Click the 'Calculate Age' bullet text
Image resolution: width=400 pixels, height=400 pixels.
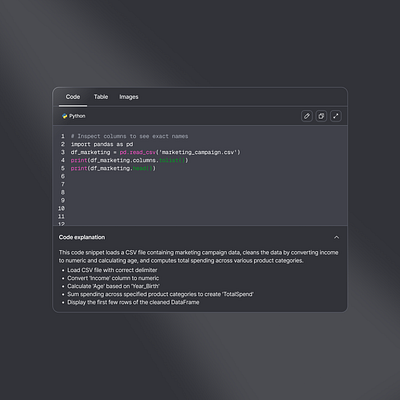pos(113,286)
